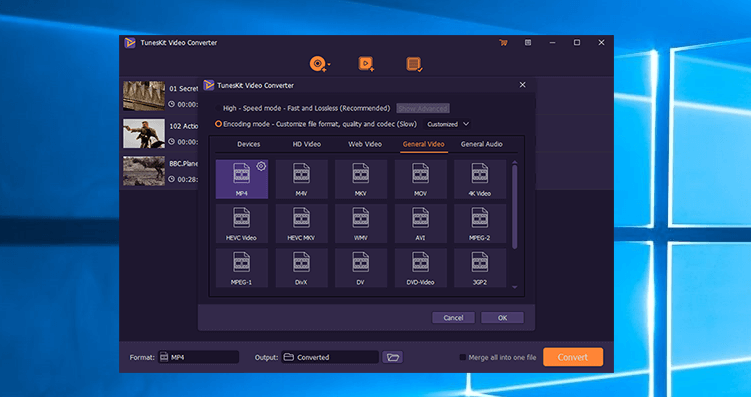Click the Add DVD disc icon
Viewport: 751px width, 397px height.
pos(317,63)
